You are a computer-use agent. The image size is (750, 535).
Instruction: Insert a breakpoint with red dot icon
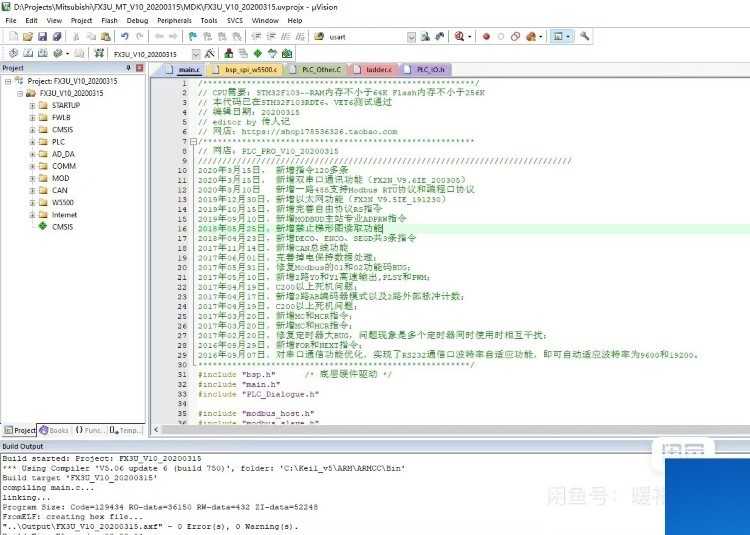tap(486, 36)
